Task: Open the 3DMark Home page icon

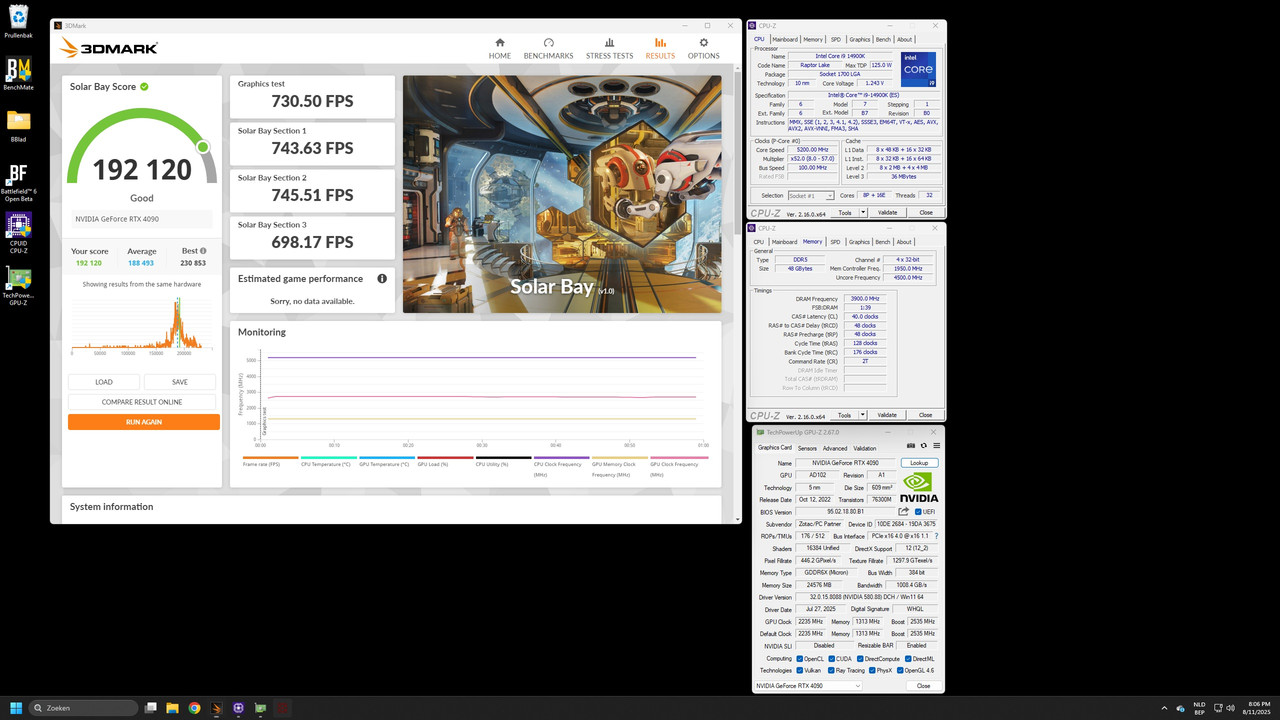Action: (x=500, y=43)
